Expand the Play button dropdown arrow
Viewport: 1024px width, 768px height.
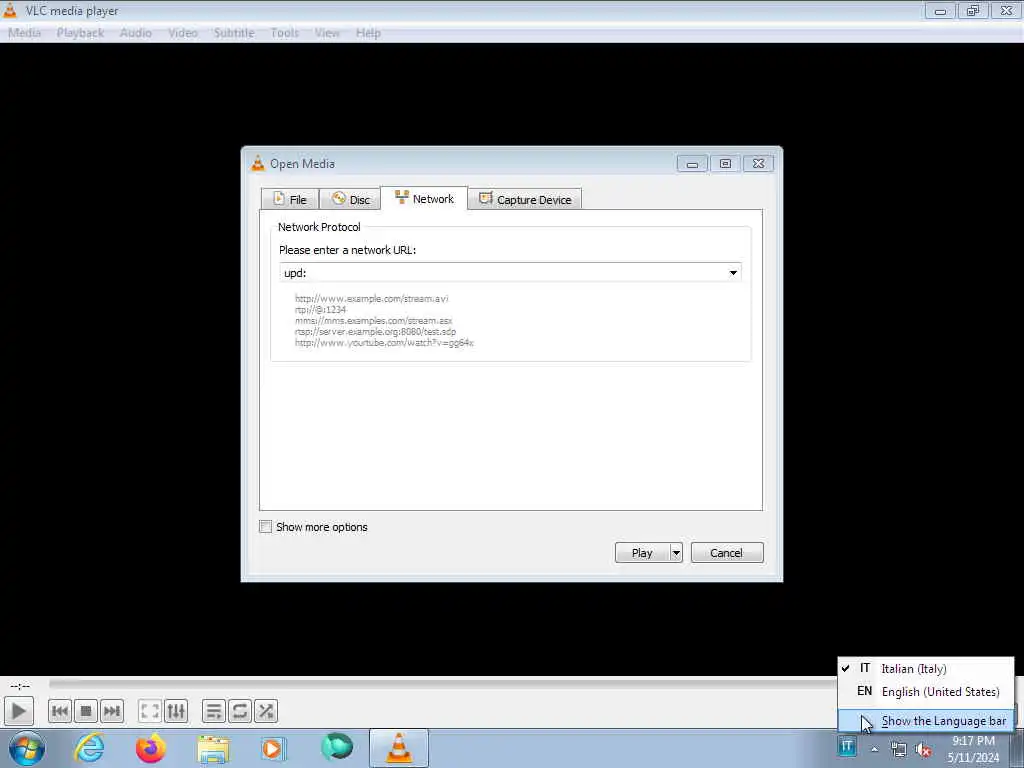[x=676, y=552]
